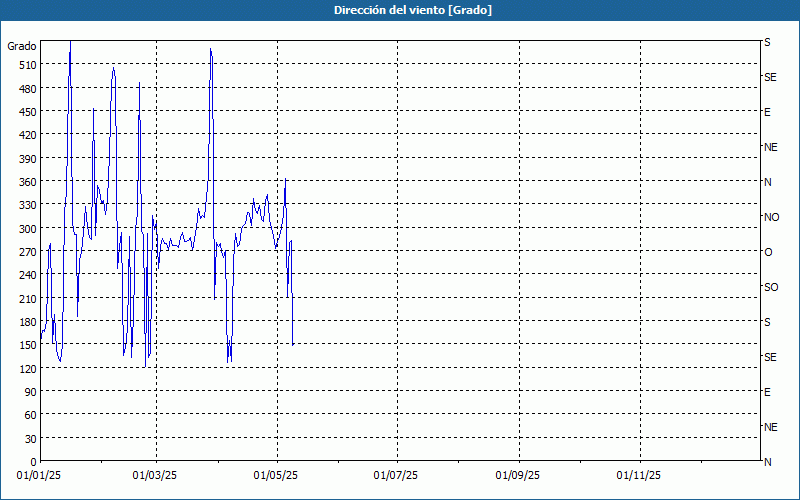Click the O compass label at 270
Image resolution: width=800 pixels, height=500 pixels.
[x=768, y=253]
